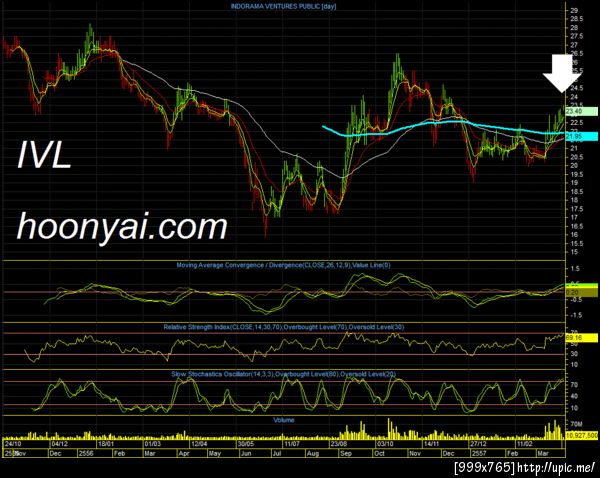Select the yellow 69.16 RSI value label

tap(581, 338)
